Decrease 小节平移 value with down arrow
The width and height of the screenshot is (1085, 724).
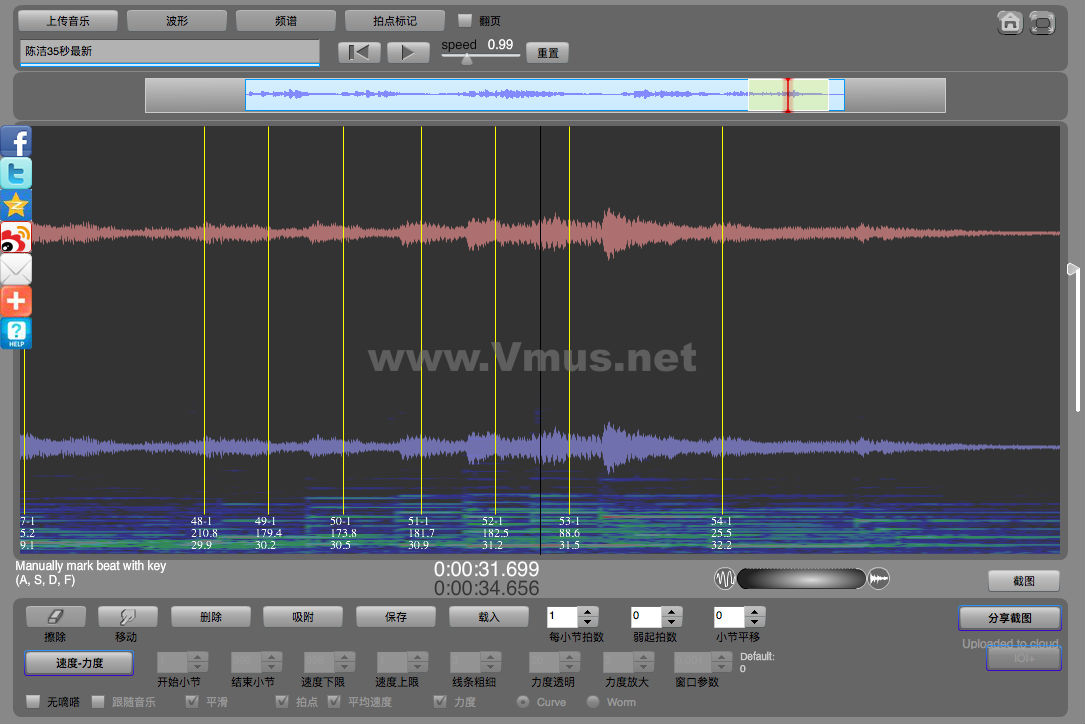point(755,622)
